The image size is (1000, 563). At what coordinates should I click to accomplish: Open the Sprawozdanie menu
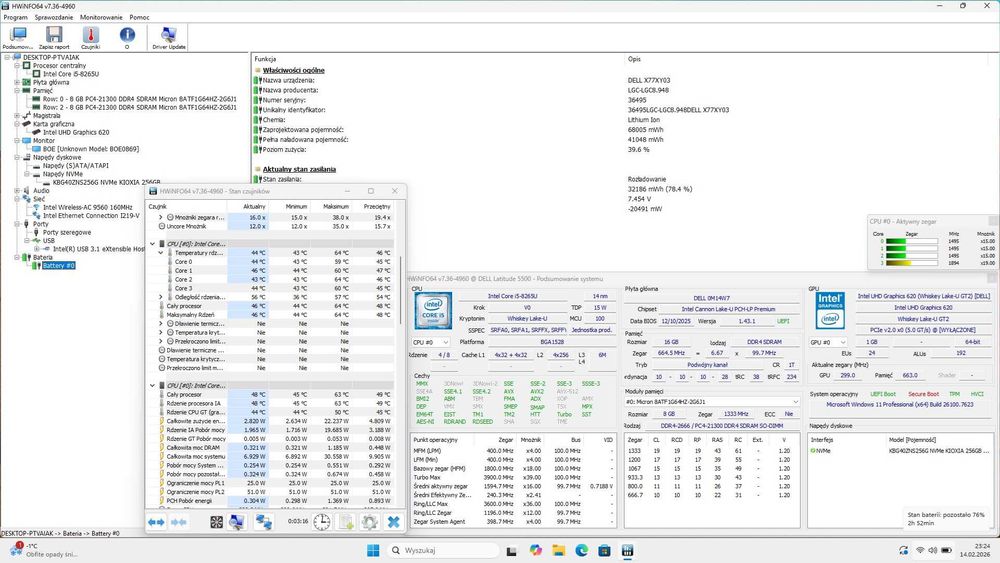coord(54,17)
